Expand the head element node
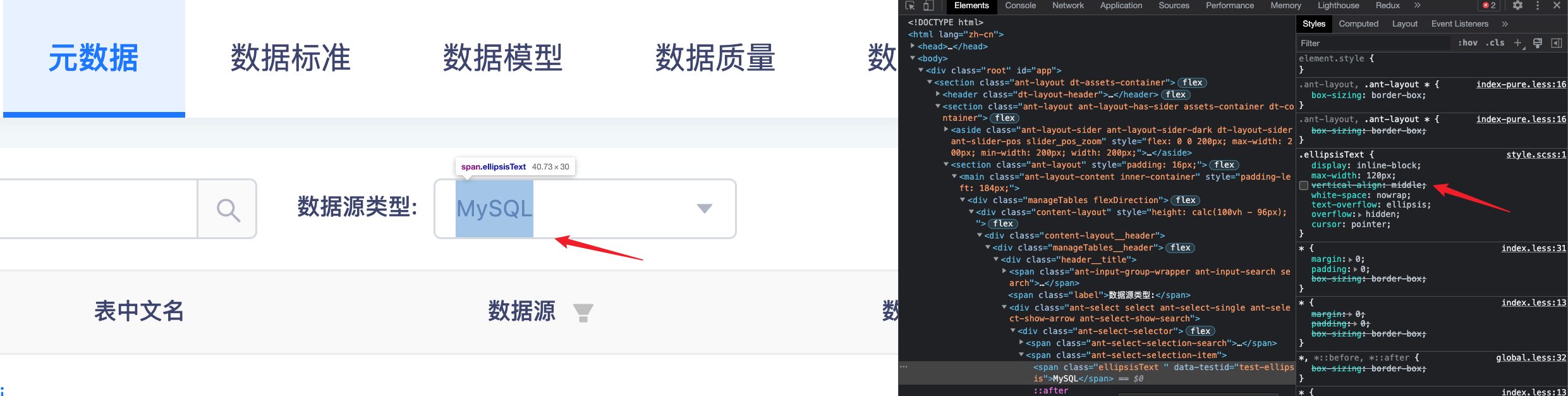The height and width of the screenshot is (396, 1568). [x=913, y=46]
